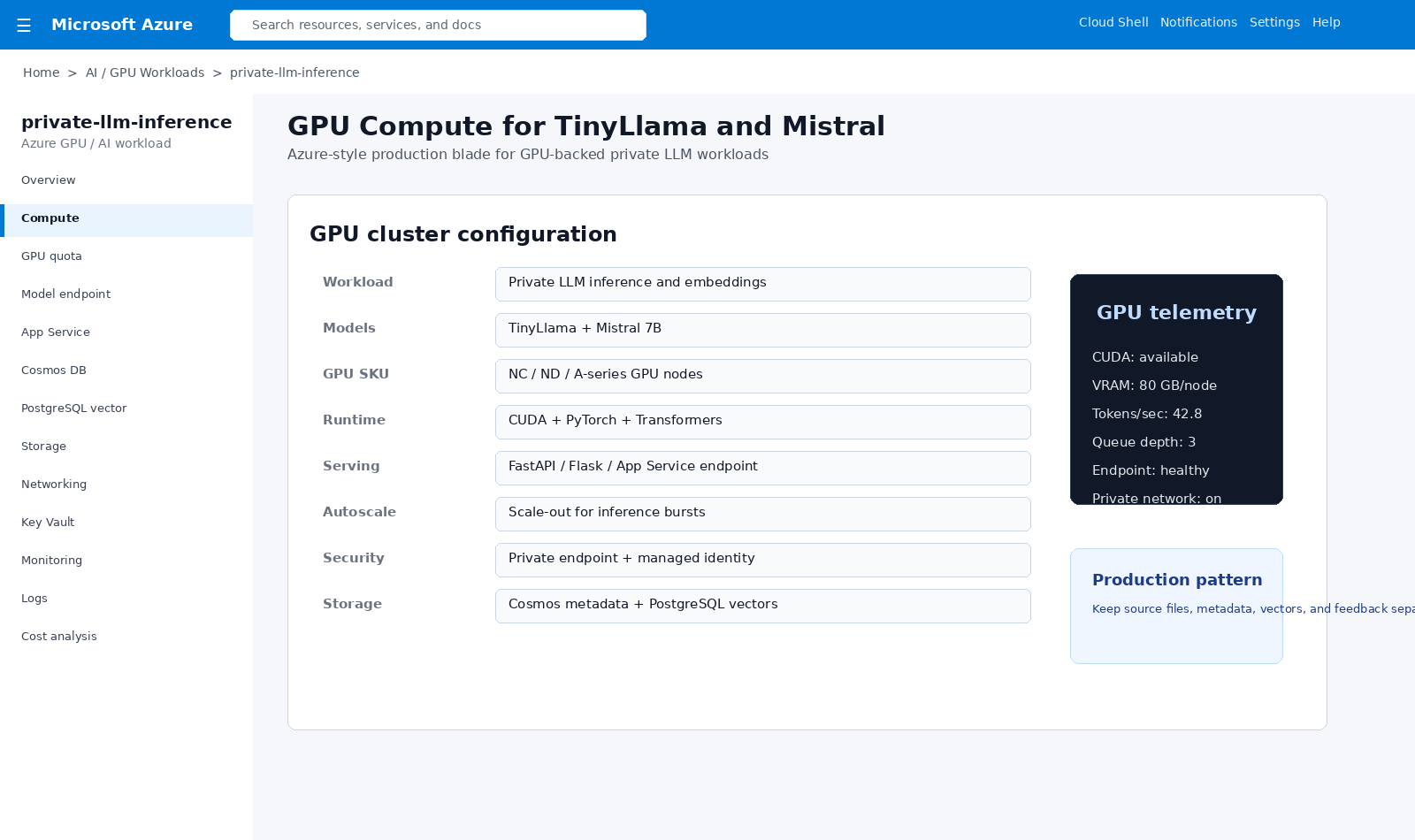The width and height of the screenshot is (1415, 840).
Task: Select Overview in sidebar
Action: [126, 180]
